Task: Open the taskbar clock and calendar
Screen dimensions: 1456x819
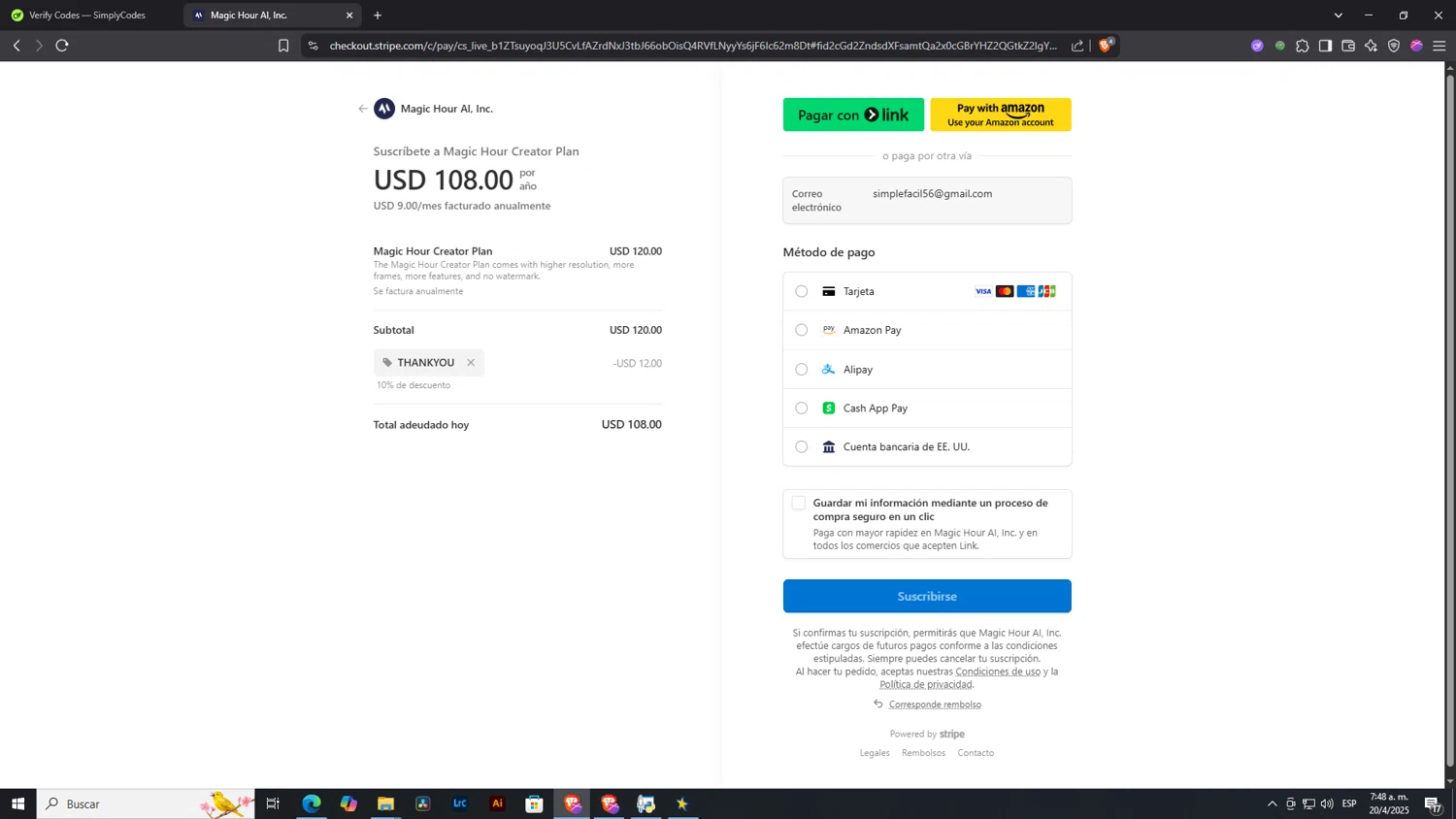Action: [x=1389, y=803]
